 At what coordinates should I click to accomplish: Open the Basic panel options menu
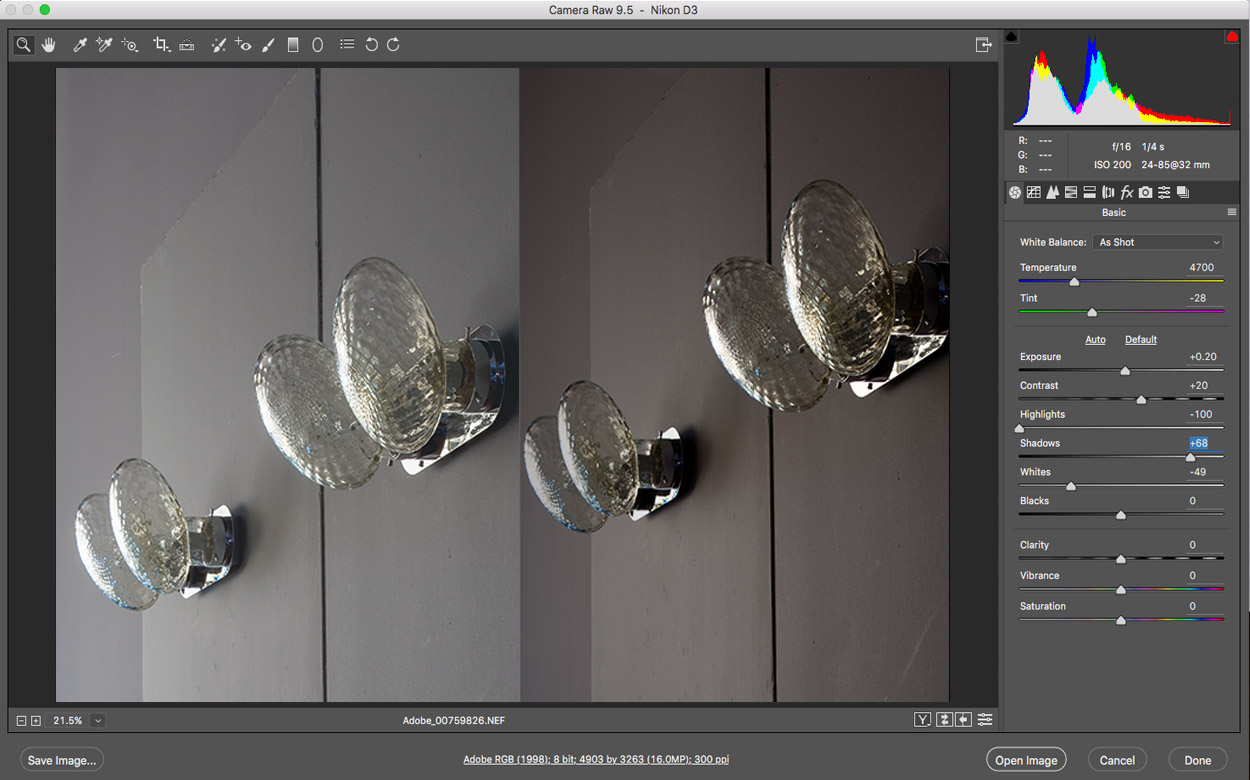(x=1232, y=213)
